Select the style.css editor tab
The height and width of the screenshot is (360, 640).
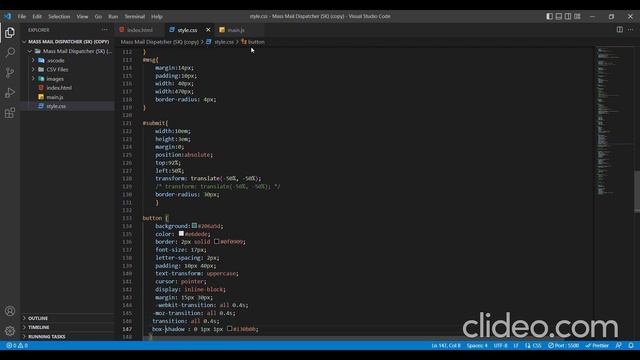coord(187,30)
